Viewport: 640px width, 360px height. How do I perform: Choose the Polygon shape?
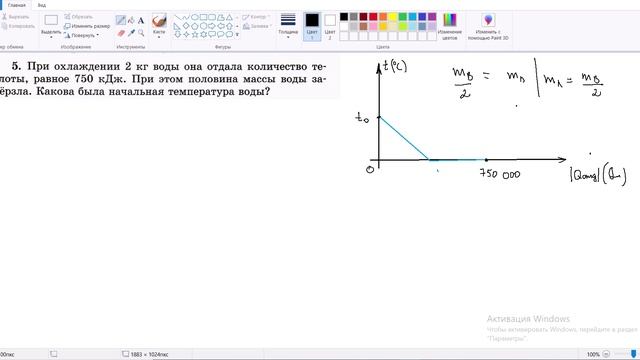click(x=220, y=18)
